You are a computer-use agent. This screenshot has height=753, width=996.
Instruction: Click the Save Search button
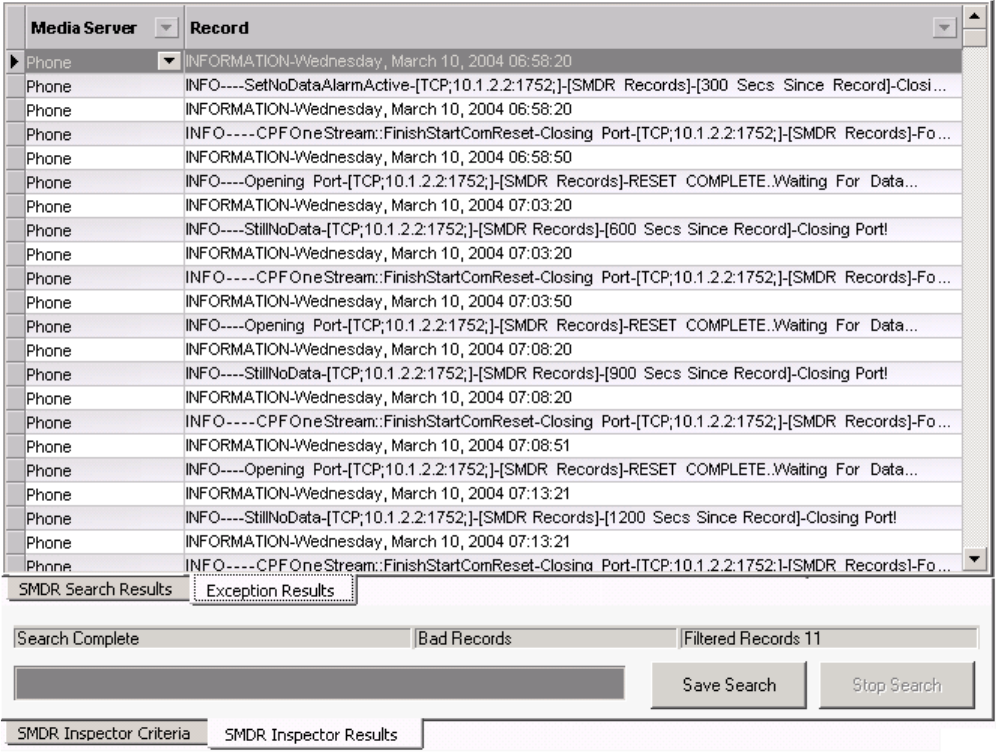pos(729,684)
